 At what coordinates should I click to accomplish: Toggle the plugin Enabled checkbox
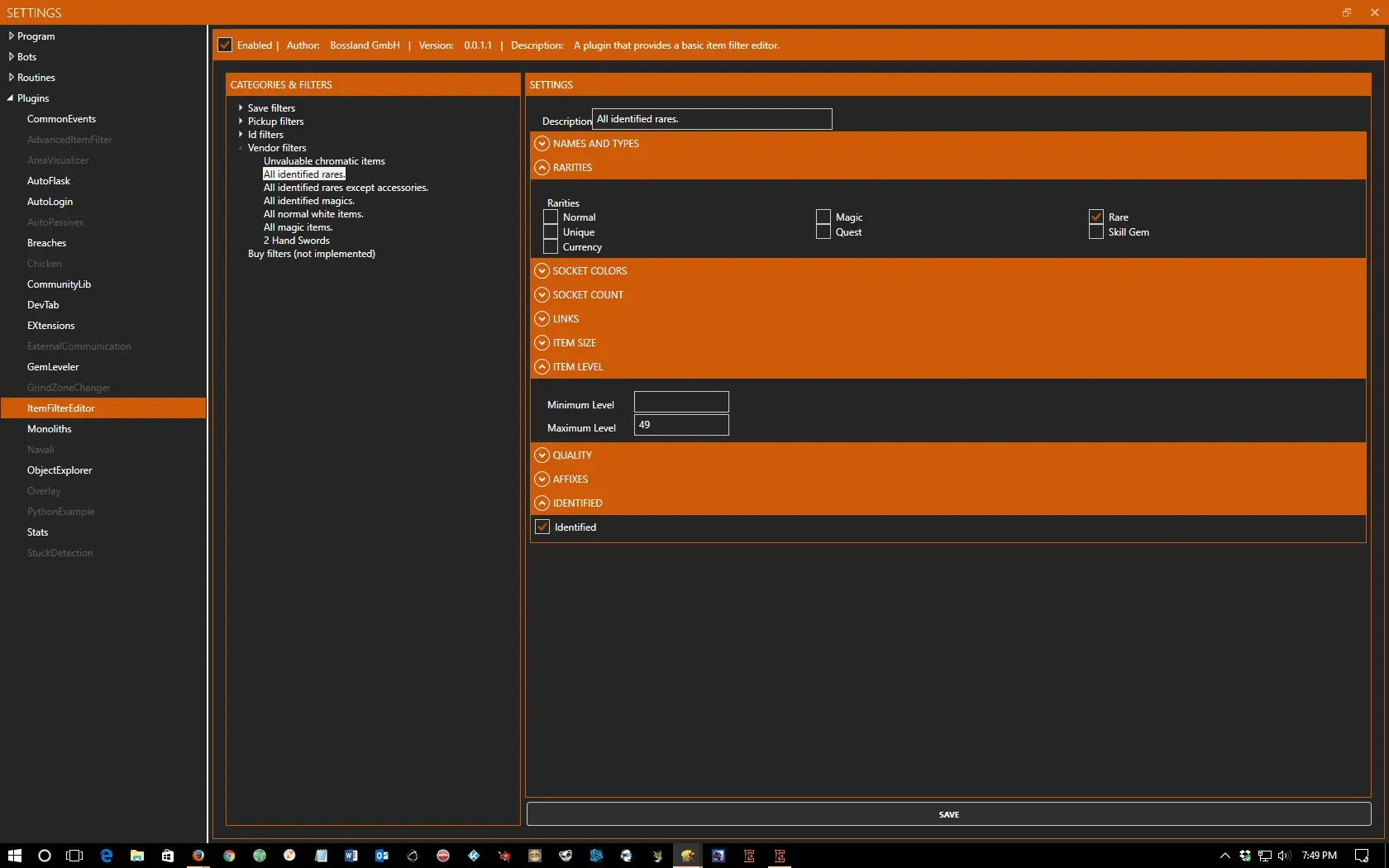click(225, 45)
